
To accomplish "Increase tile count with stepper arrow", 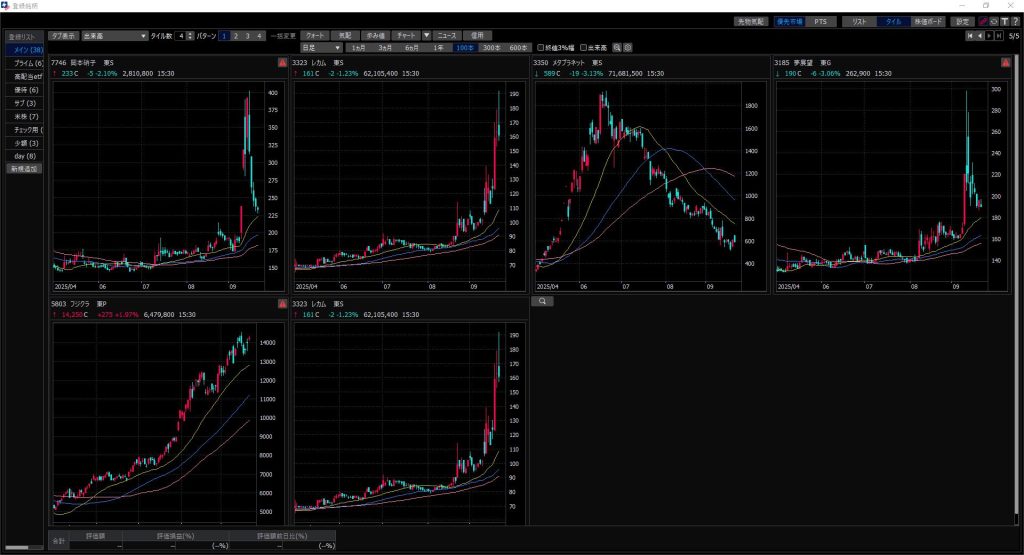I will pyautogui.click(x=191, y=33).
